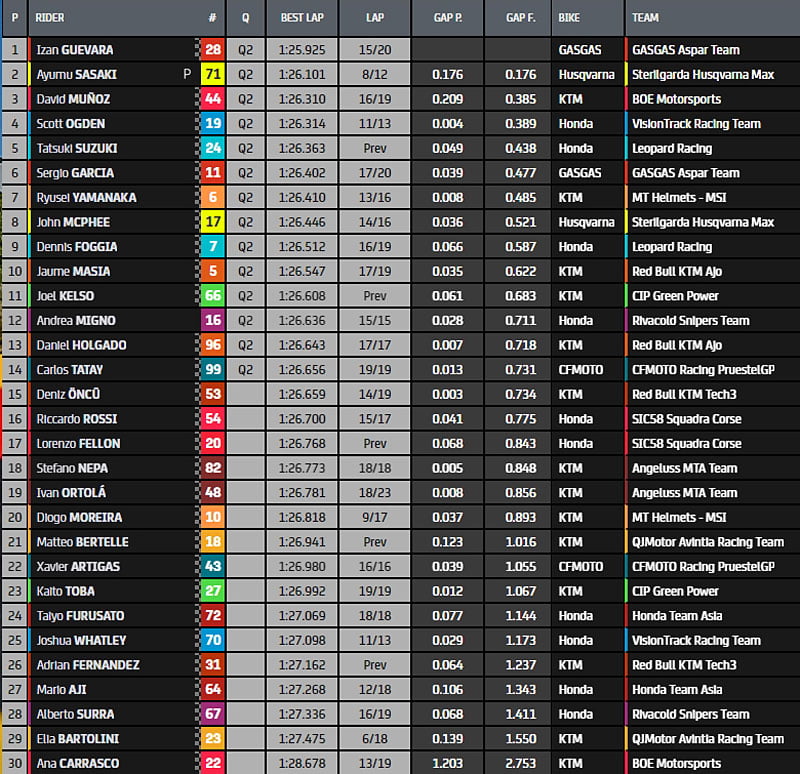800x774 pixels.
Task: Click Guevara's 1:25.925 best lap time
Action: point(302,49)
